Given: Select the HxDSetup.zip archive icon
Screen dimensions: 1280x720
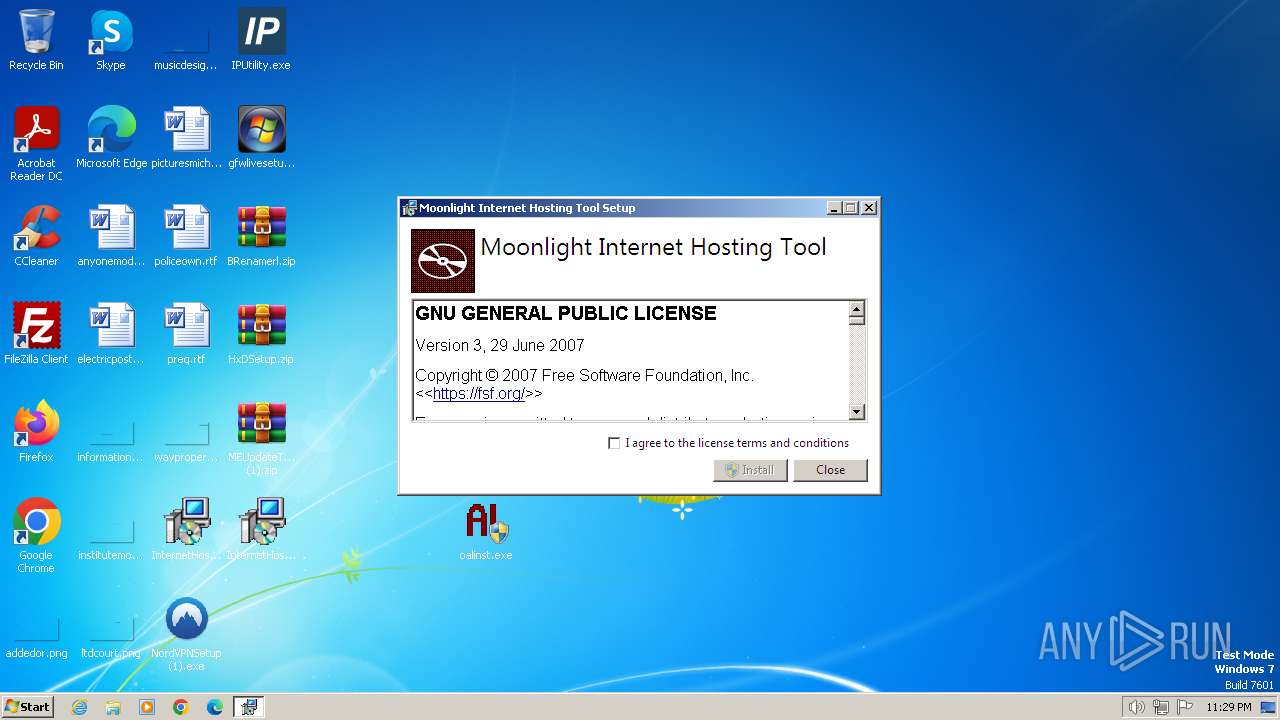Looking at the screenshot, I should tap(261, 334).
